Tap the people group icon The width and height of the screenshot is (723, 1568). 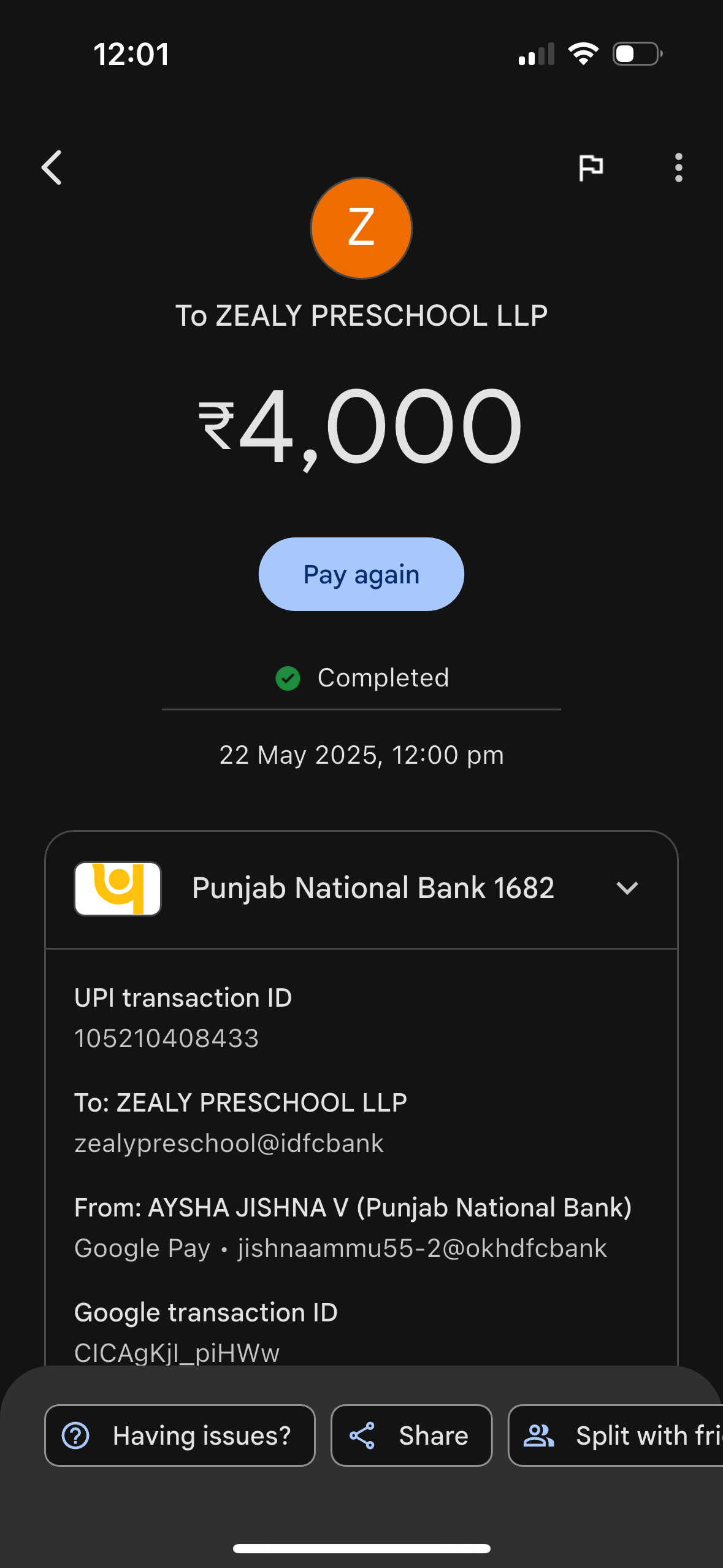click(x=538, y=1435)
